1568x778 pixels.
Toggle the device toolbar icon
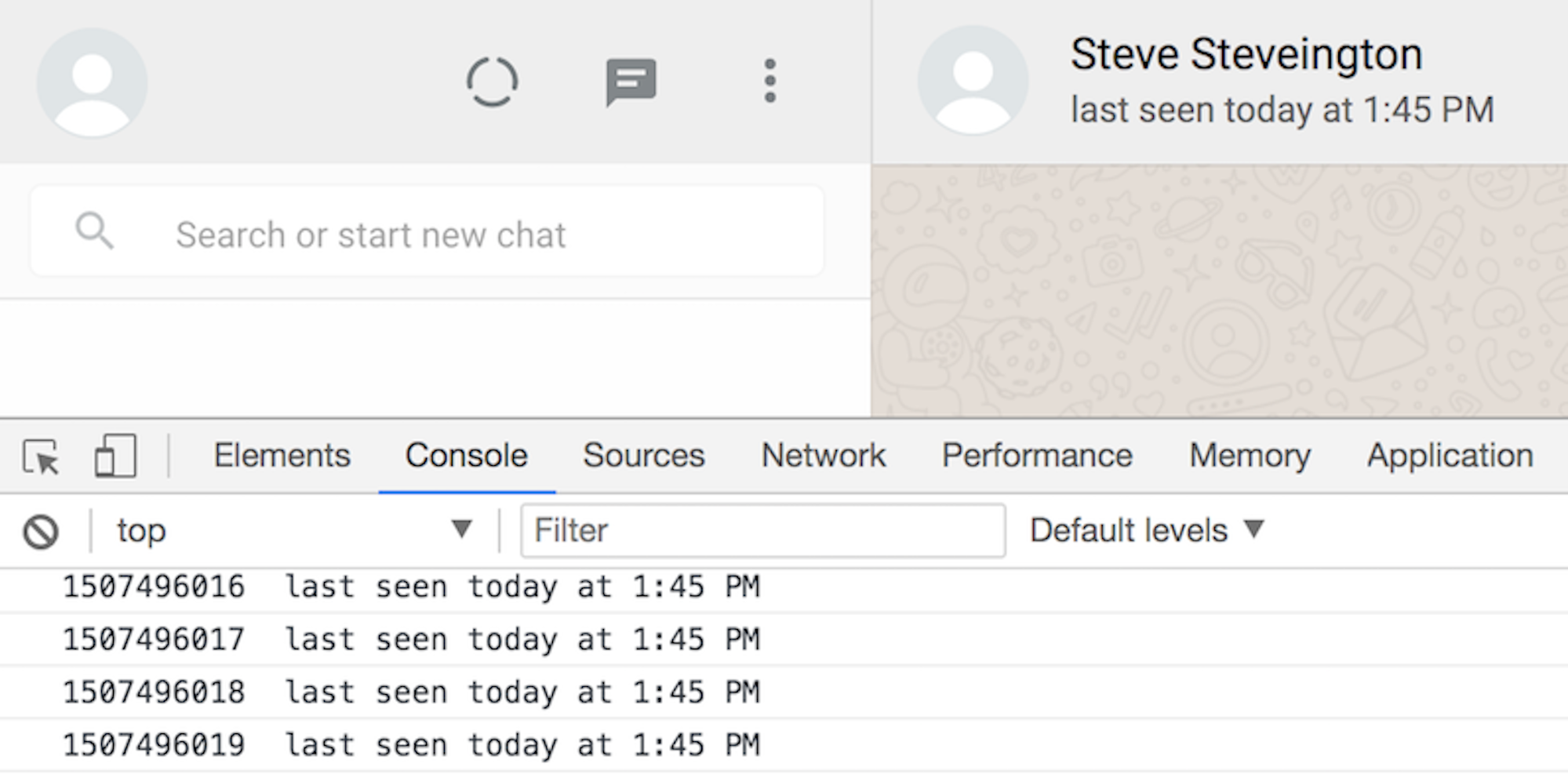coord(115,456)
